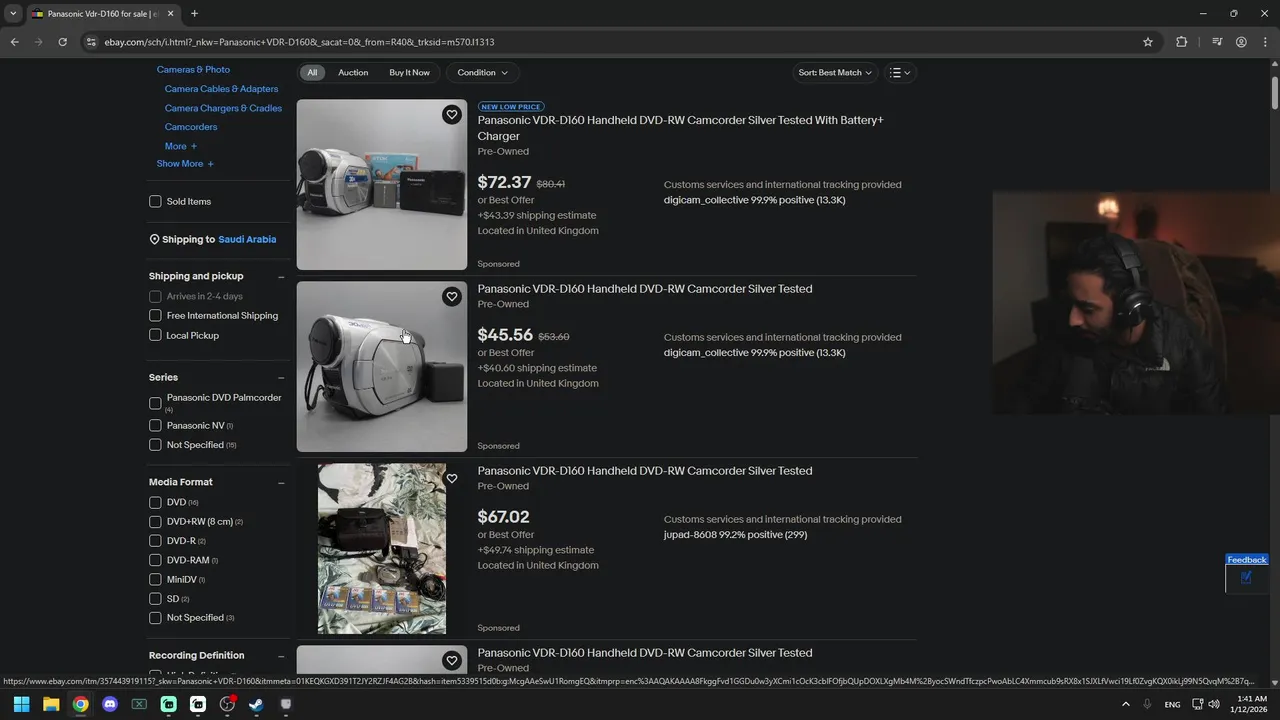The width and height of the screenshot is (1280, 720).
Task: Open the list view options dropdown
Action: pos(900,72)
